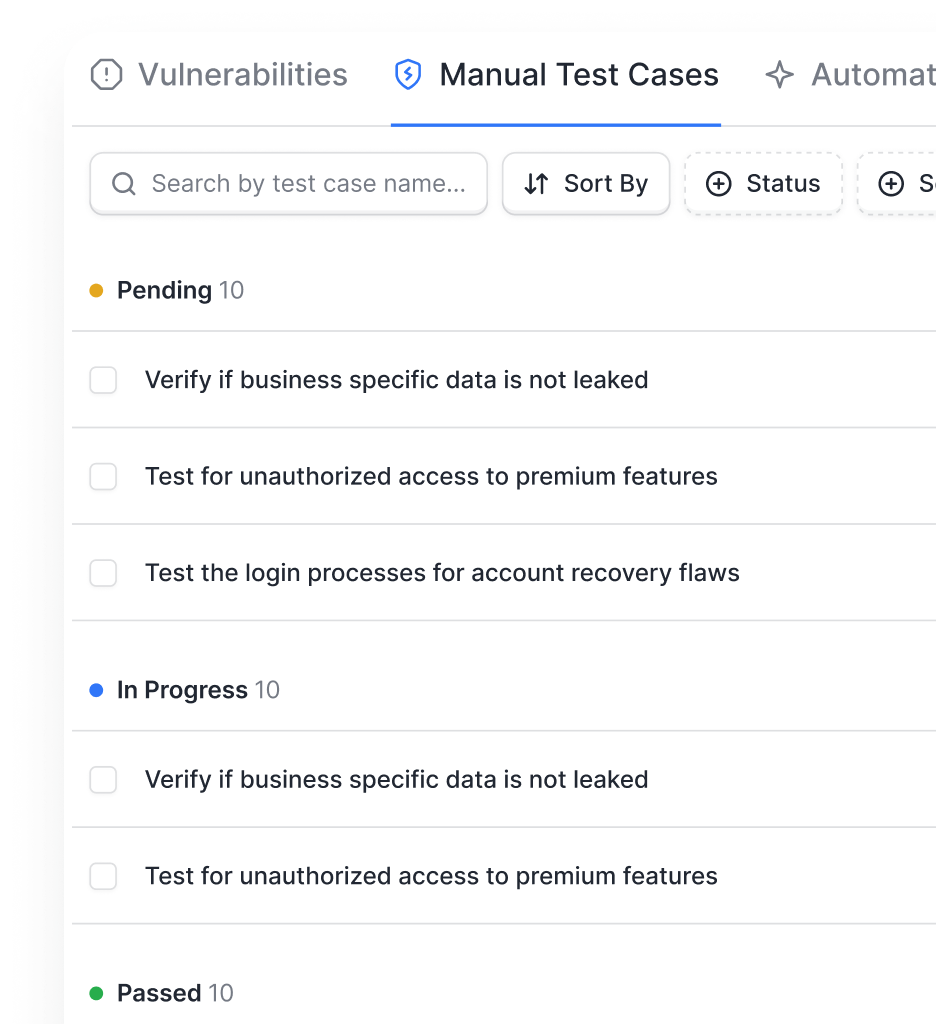Open the Sort By dropdown
This screenshot has width=936, height=1024.
click(586, 183)
